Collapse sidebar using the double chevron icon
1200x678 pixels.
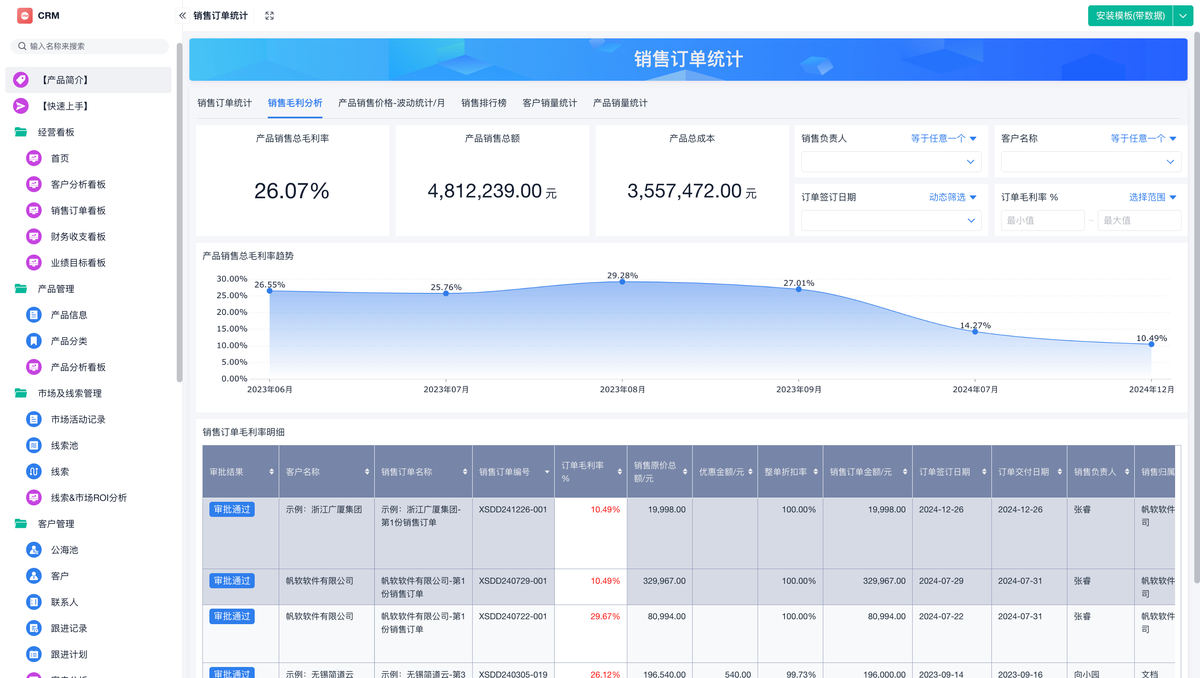click(x=182, y=16)
